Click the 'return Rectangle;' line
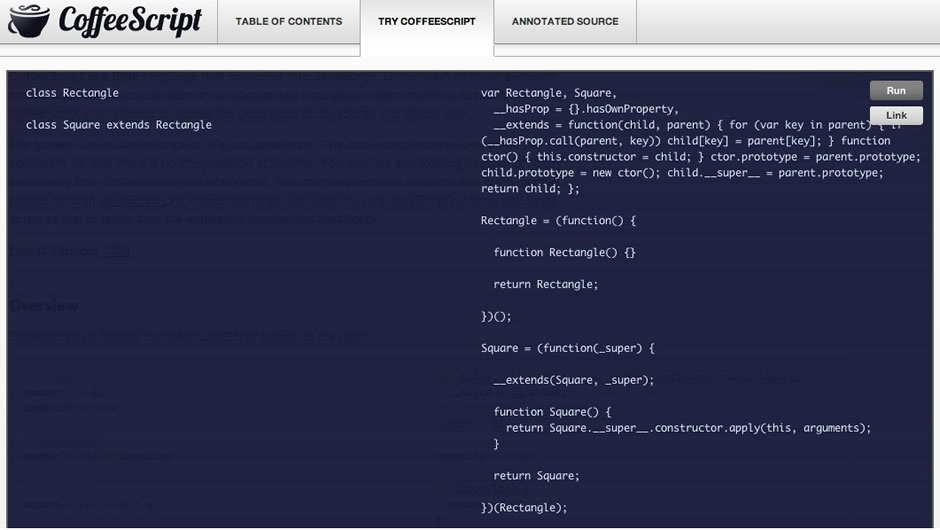The image size is (940, 530). (x=546, y=284)
